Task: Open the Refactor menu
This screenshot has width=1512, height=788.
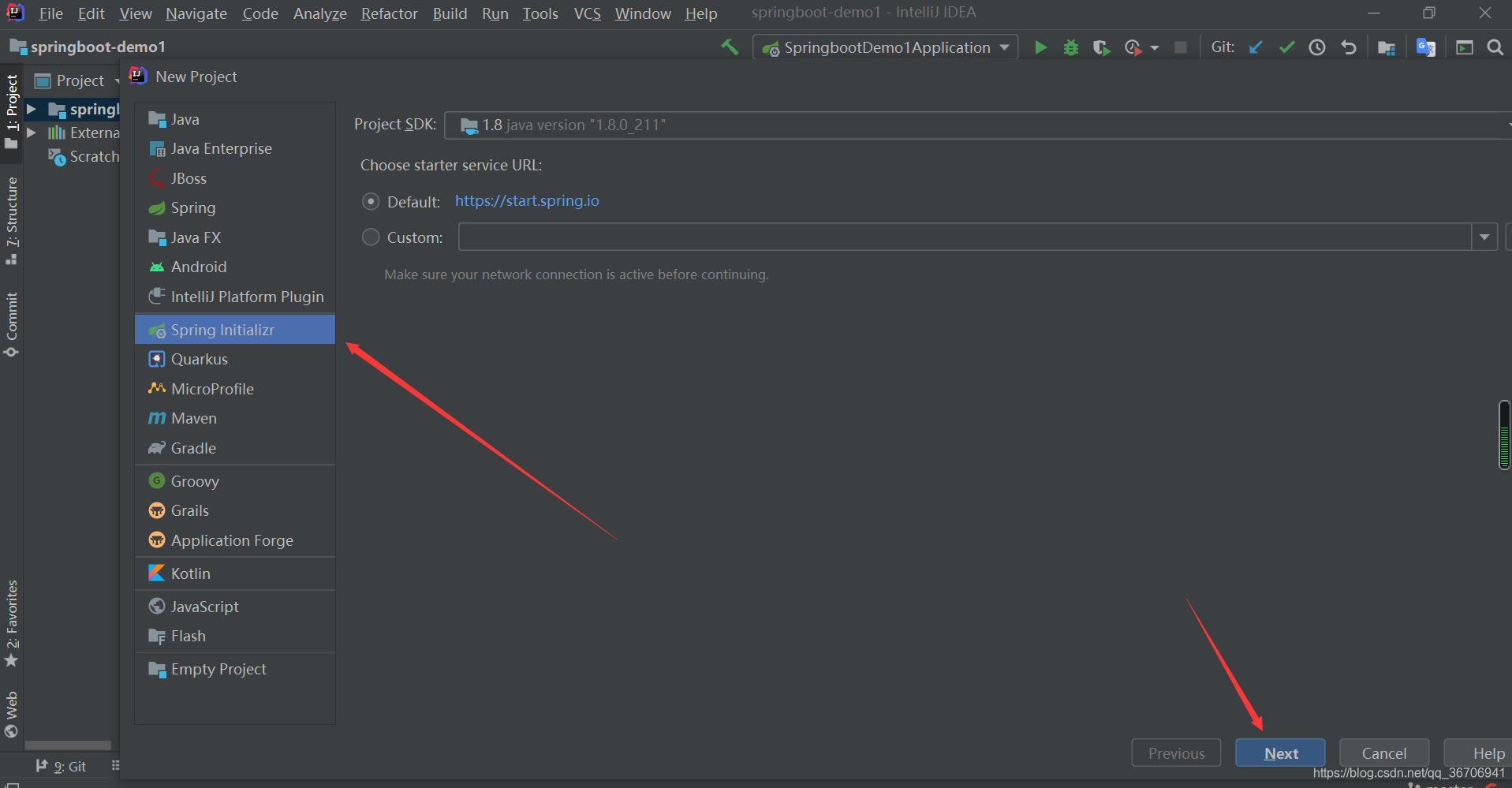Action: [x=390, y=13]
